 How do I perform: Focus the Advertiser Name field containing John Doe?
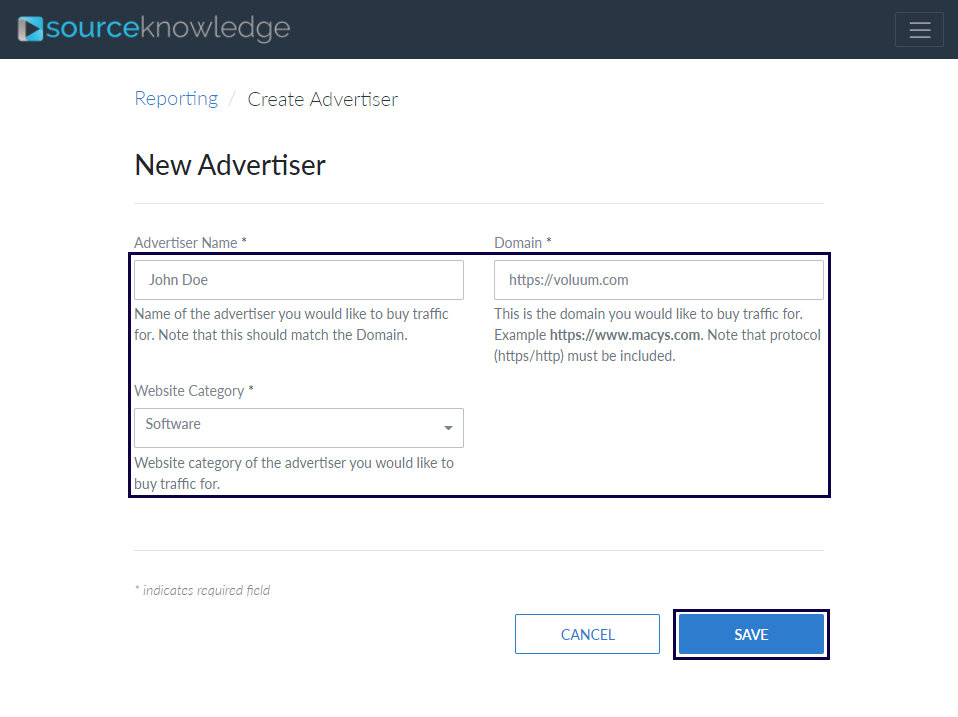[x=298, y=279]
